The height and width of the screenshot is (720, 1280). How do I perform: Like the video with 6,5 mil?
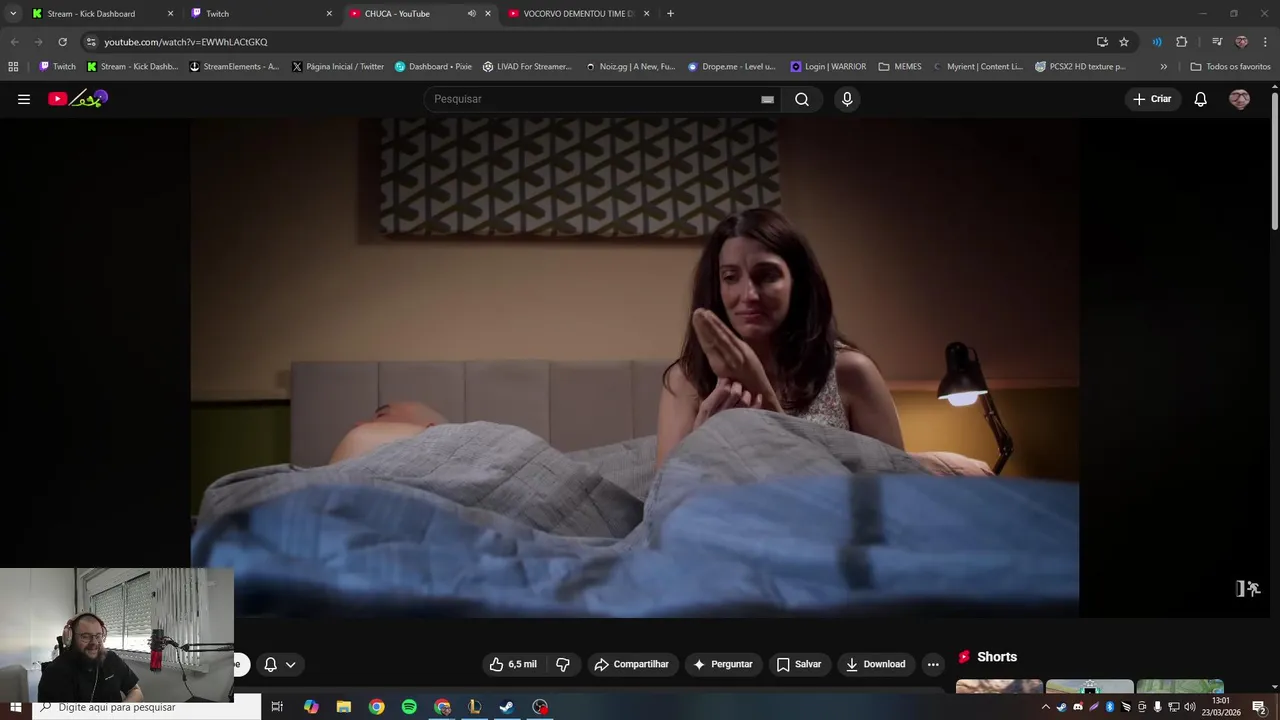coord(513,664)
